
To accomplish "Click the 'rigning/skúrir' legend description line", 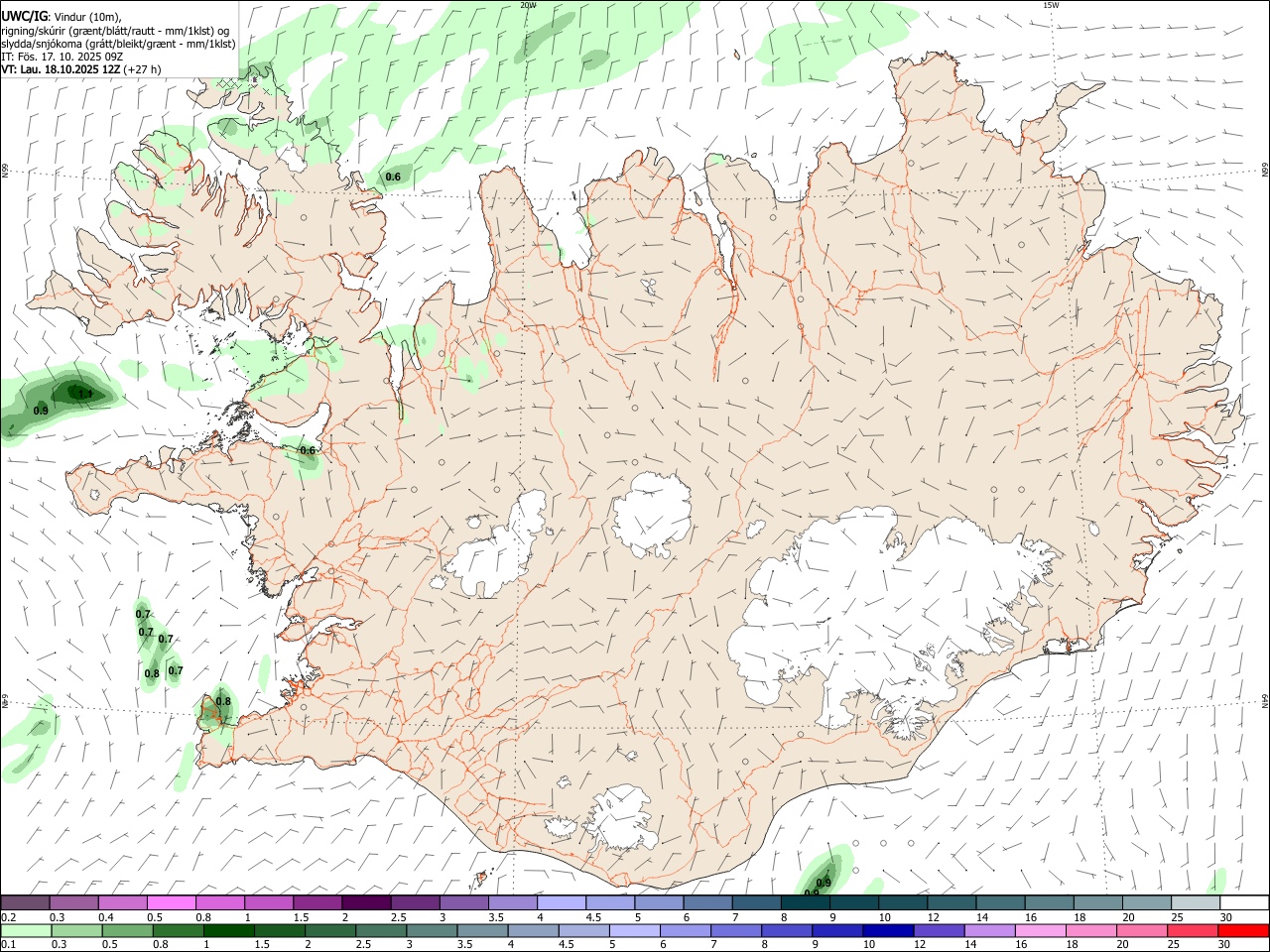I will point(115,31).
